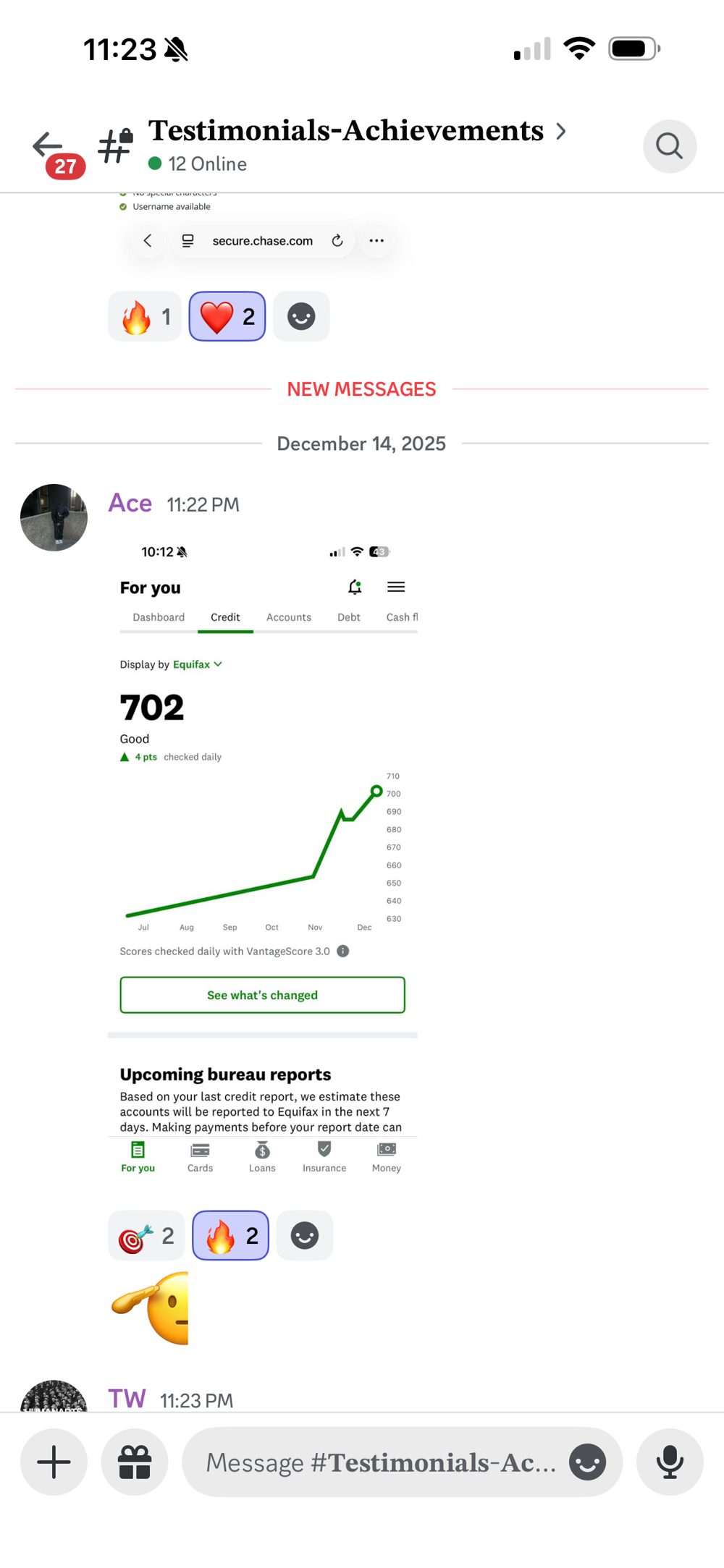
Task: Open emoji picker in message field
Action: tap(587, 1462)
